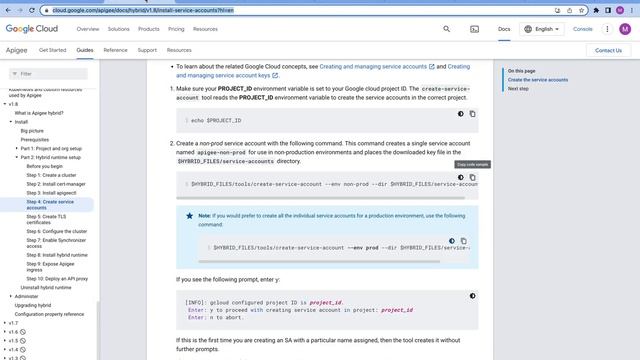The height and width of the screenshot is (360, 640).
Task: Open the Solutions menu
Action: 118,29
